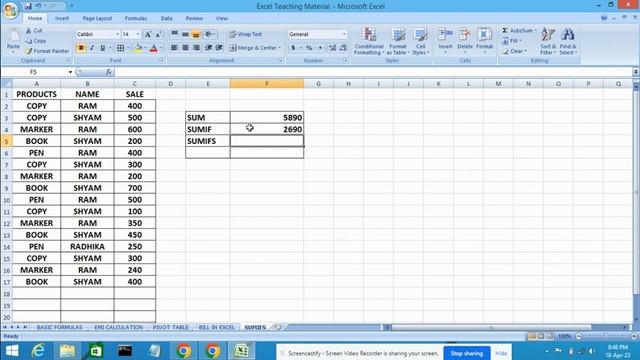
Task: Open the Calibri font name dropdown
Action: (118, 34)
